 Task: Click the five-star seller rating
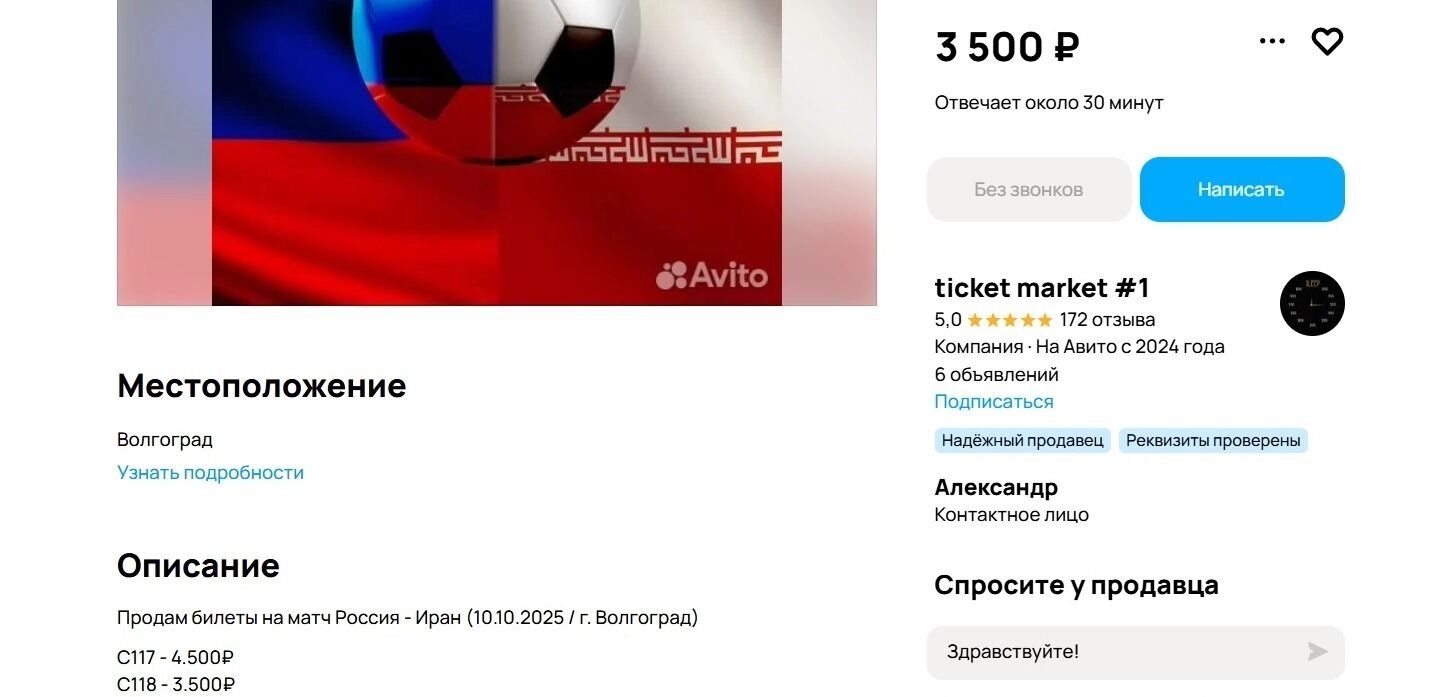coord(1009,321)
